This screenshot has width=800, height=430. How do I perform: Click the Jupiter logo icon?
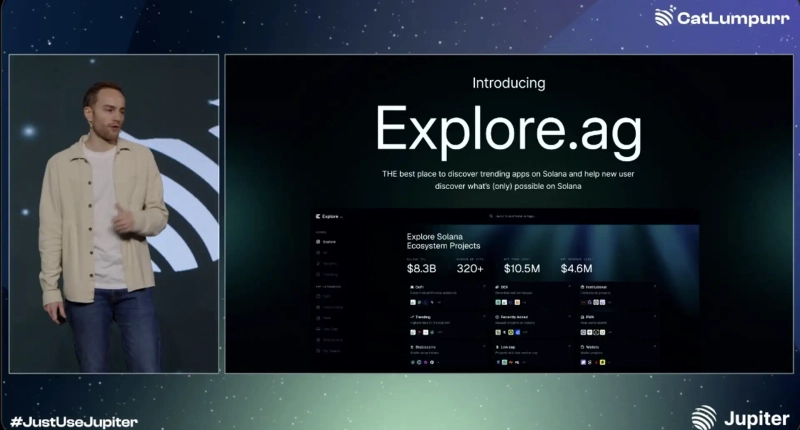[x=704, y=416]
